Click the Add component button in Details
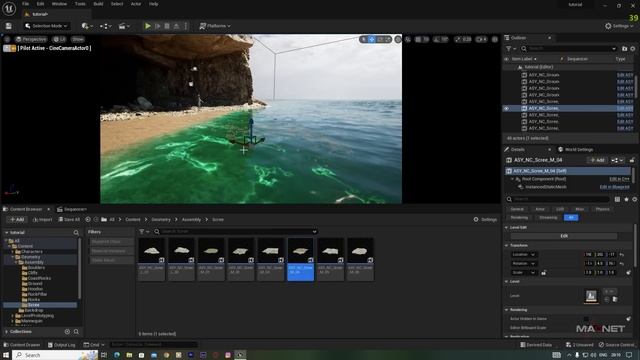The width and height of the screenshot is (640, 360). click(x=597, y=160)
